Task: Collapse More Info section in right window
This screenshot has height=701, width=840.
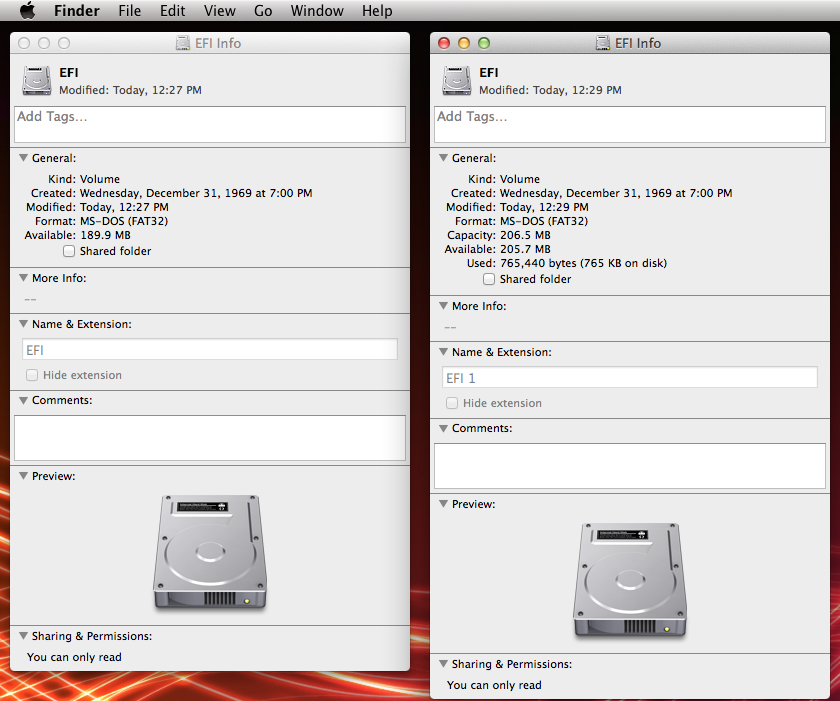Action: click(444, 306)
